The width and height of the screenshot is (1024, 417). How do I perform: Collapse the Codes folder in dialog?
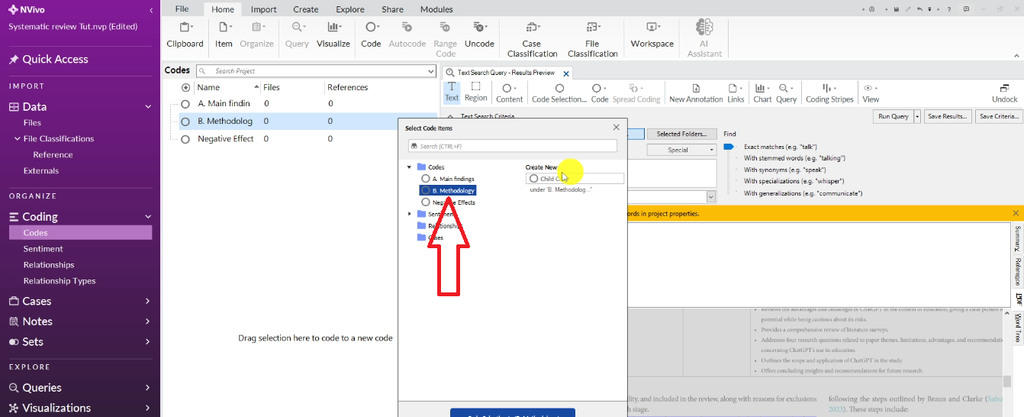pos(409,167)
